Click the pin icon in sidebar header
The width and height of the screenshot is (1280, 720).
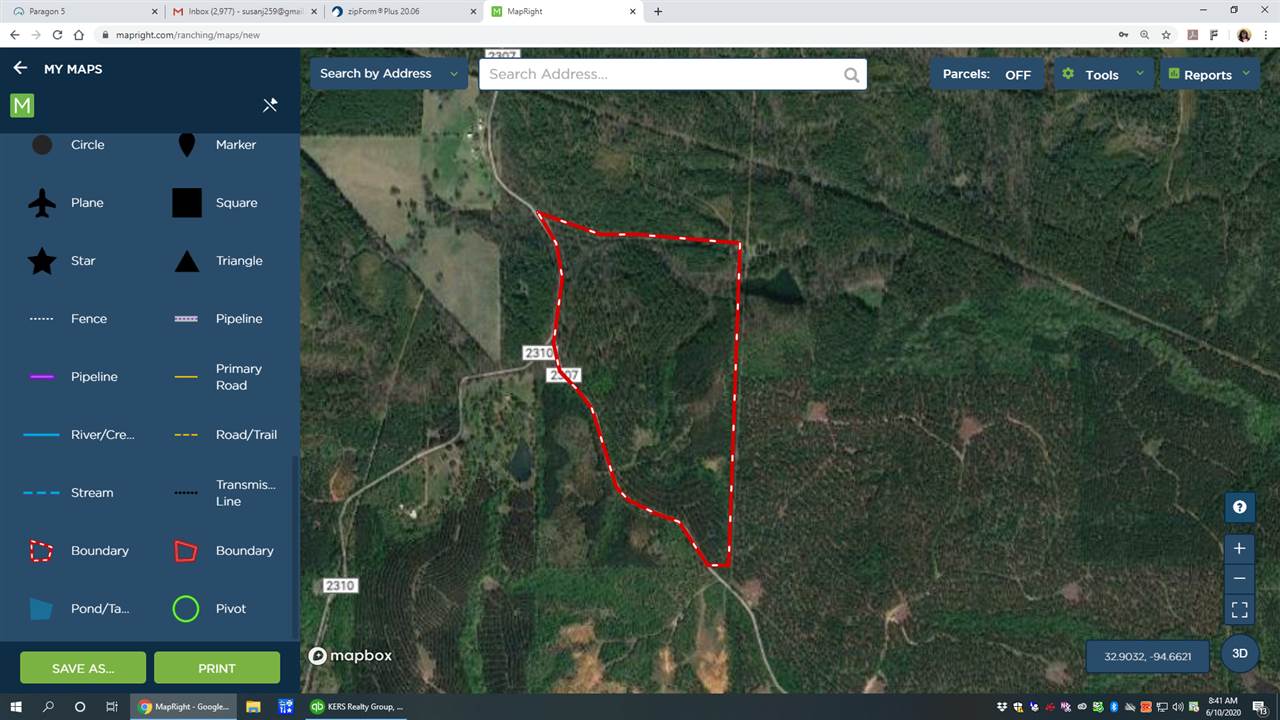pyautogui.click(x=269, y=105)
